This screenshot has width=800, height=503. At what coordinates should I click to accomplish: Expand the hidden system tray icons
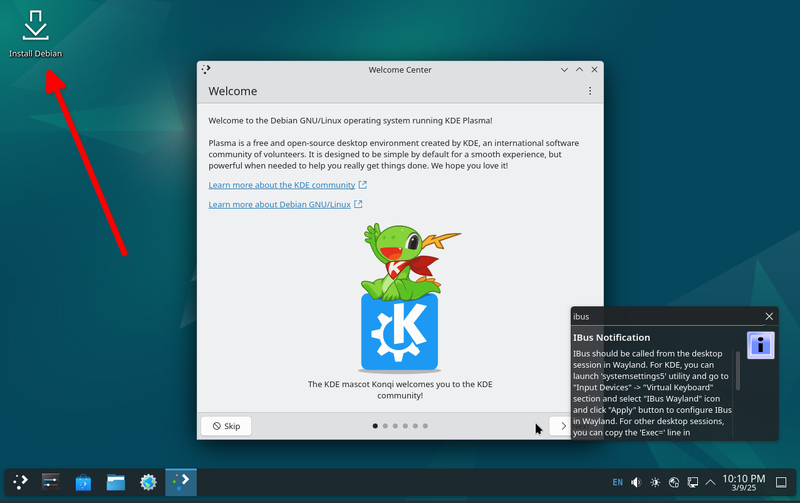coord(710,483)
